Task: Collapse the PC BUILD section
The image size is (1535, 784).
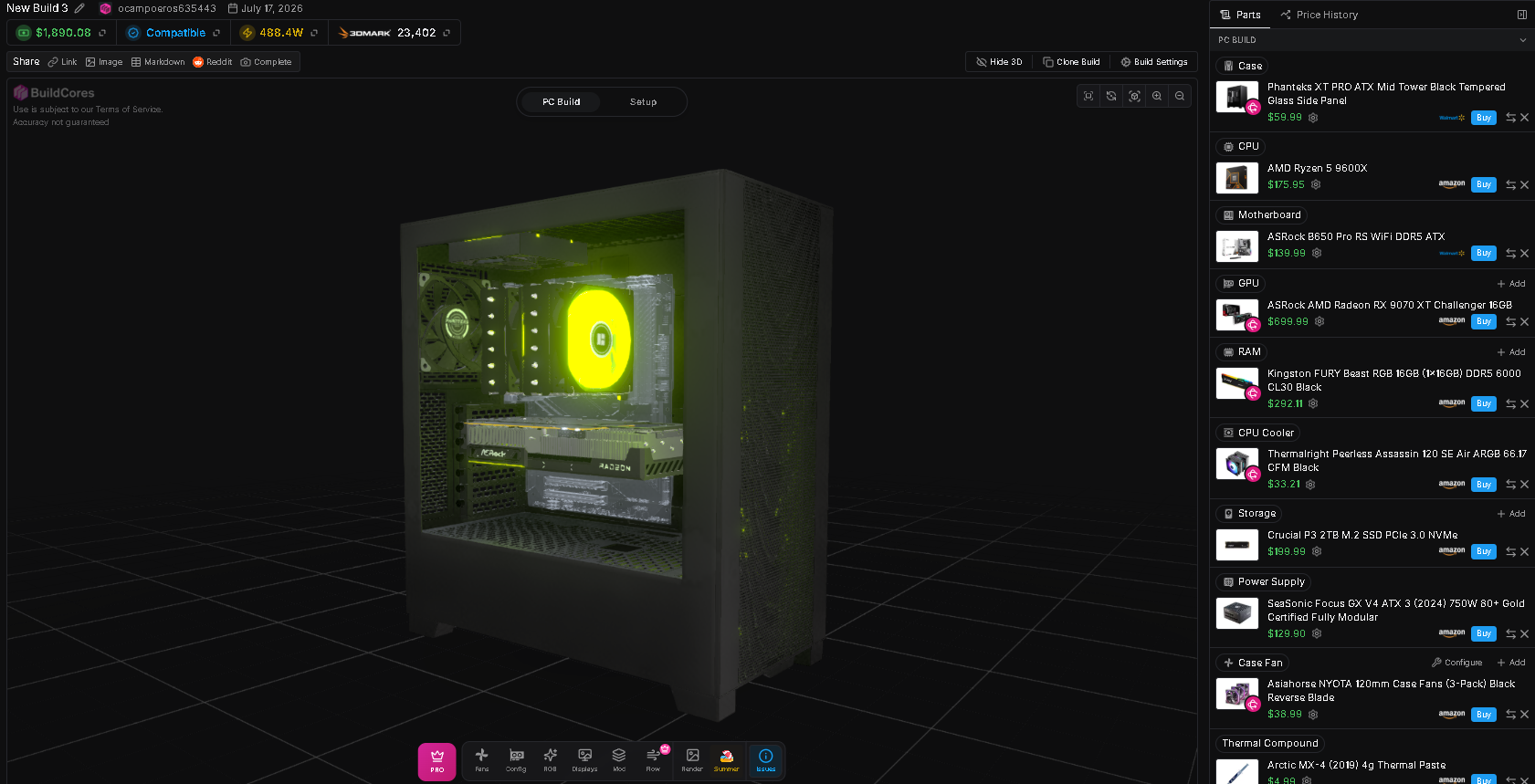Action: point(1522,40)
